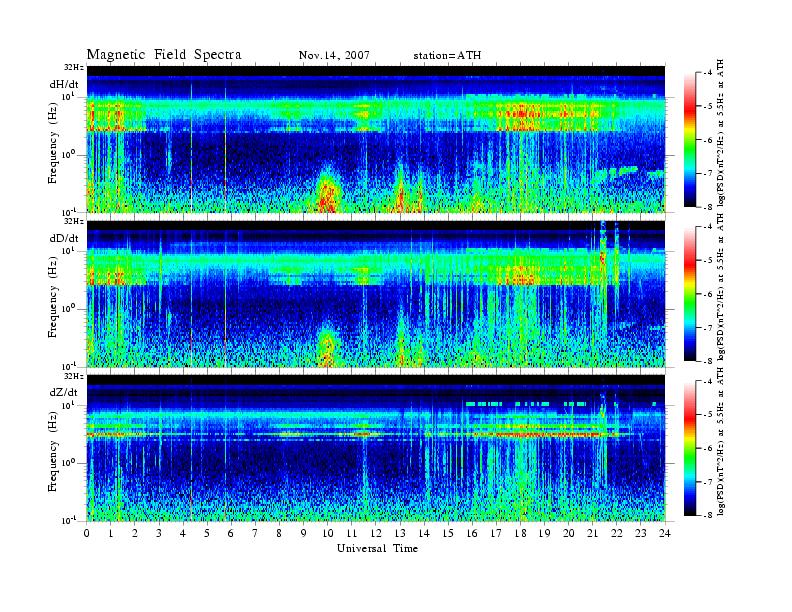Image resolution: width=792 pixels, height=612 pixels.
Task: Click the "32Hz" tick of the dZ/dt panel
Action: coord(74,376)
